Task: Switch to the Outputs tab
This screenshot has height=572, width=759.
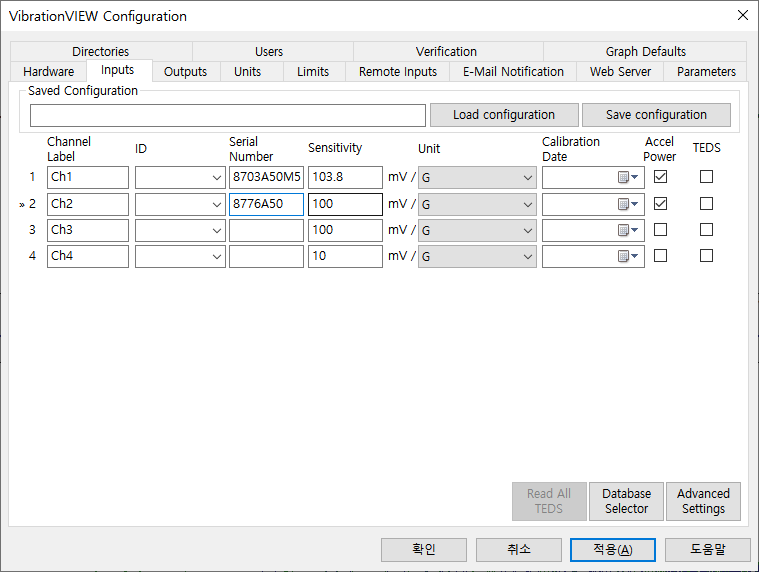Action: coord(185,72)
